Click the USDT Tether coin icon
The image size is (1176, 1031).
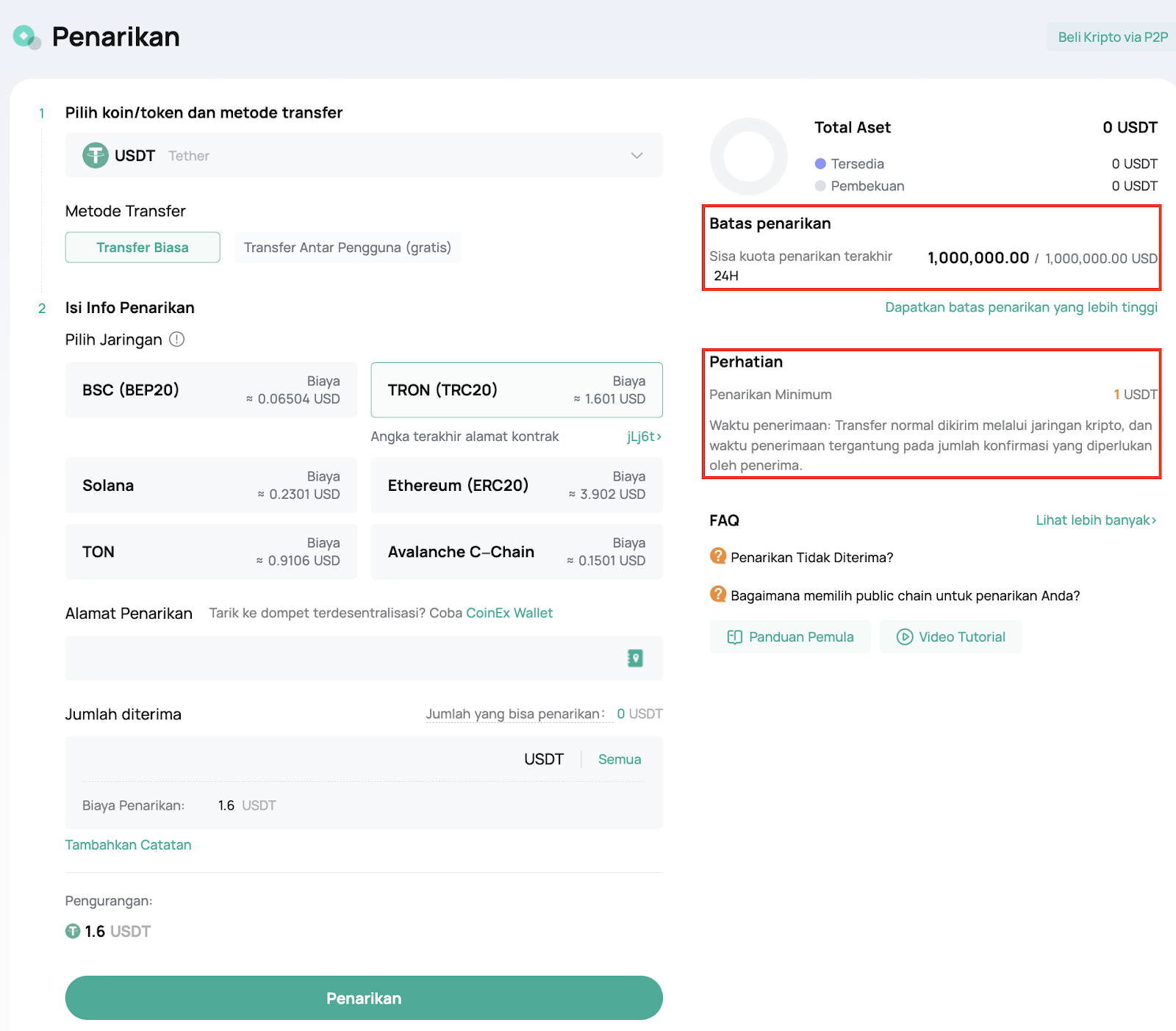click(x=96, y=155)
